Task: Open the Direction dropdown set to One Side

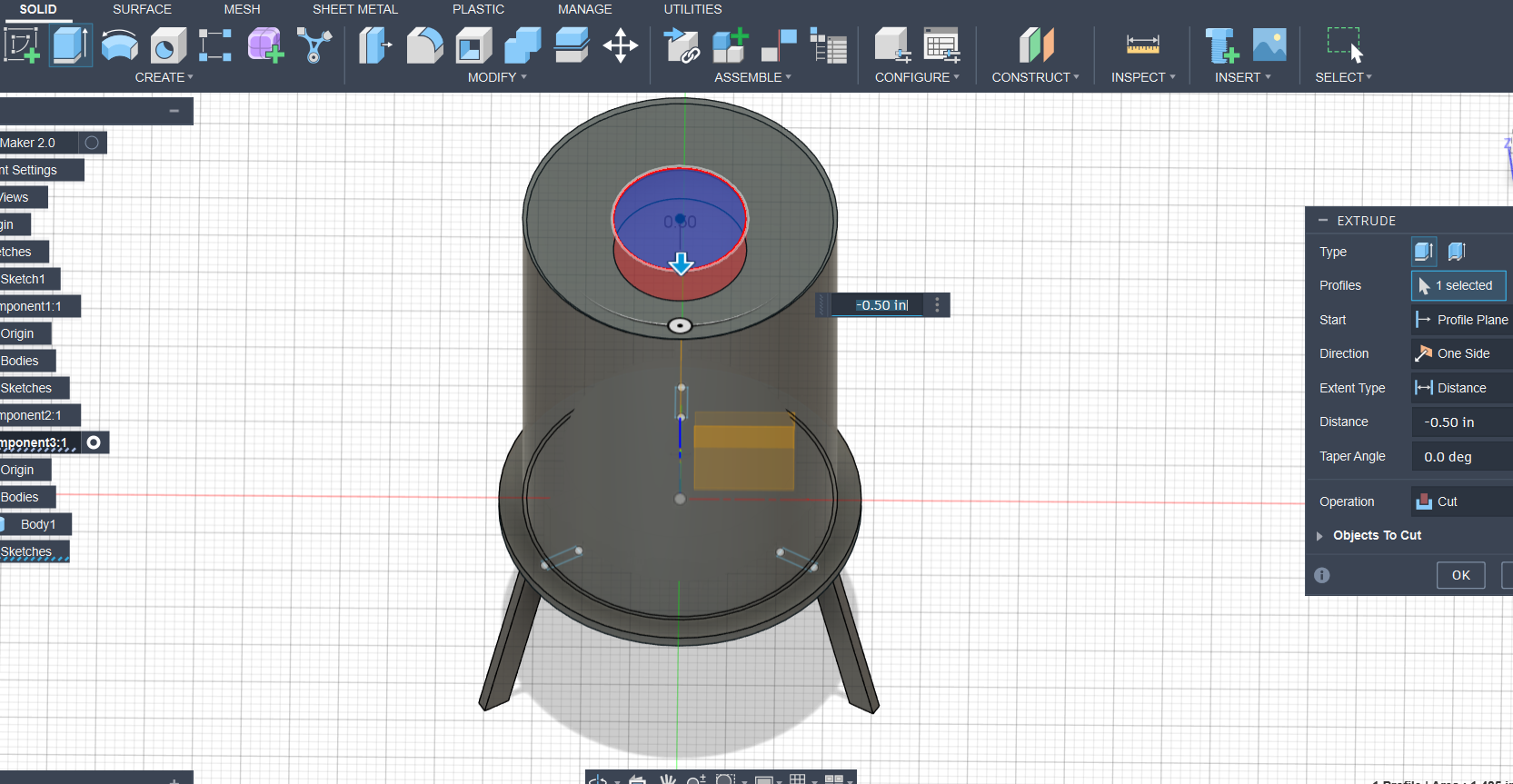Action: coord(1461,353)
